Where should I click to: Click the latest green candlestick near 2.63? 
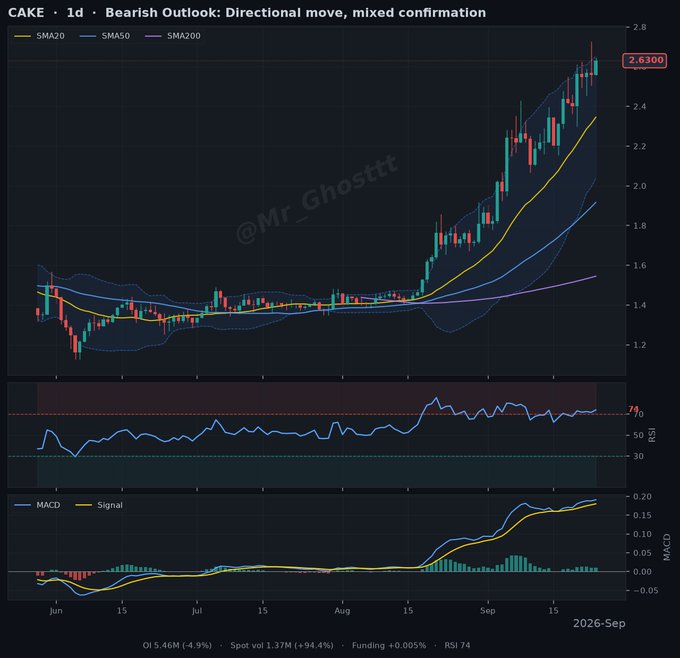(596, 68)
